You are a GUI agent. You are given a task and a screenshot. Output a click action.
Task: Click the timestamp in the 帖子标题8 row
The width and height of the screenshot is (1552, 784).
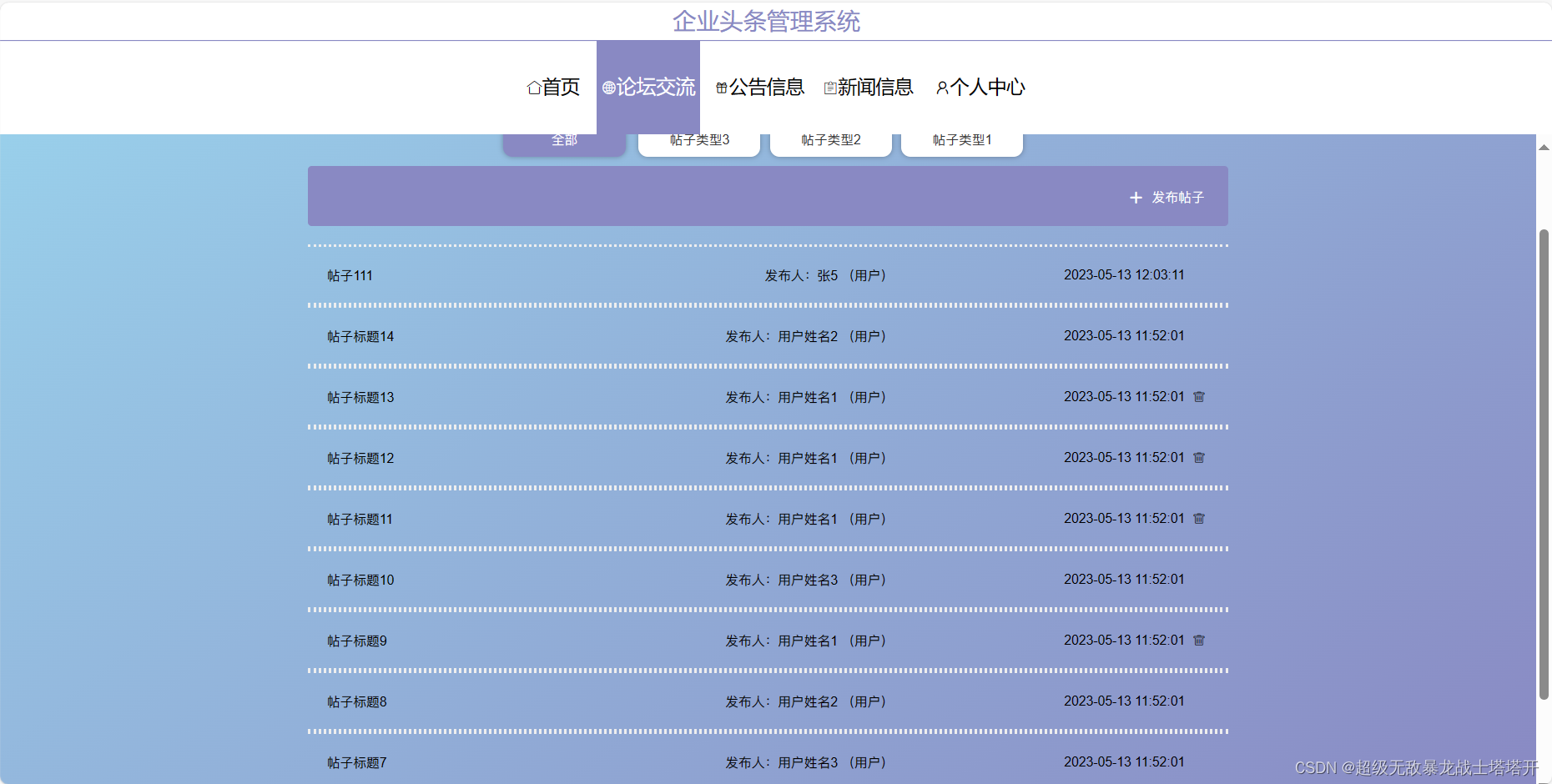coord(1124,701)
